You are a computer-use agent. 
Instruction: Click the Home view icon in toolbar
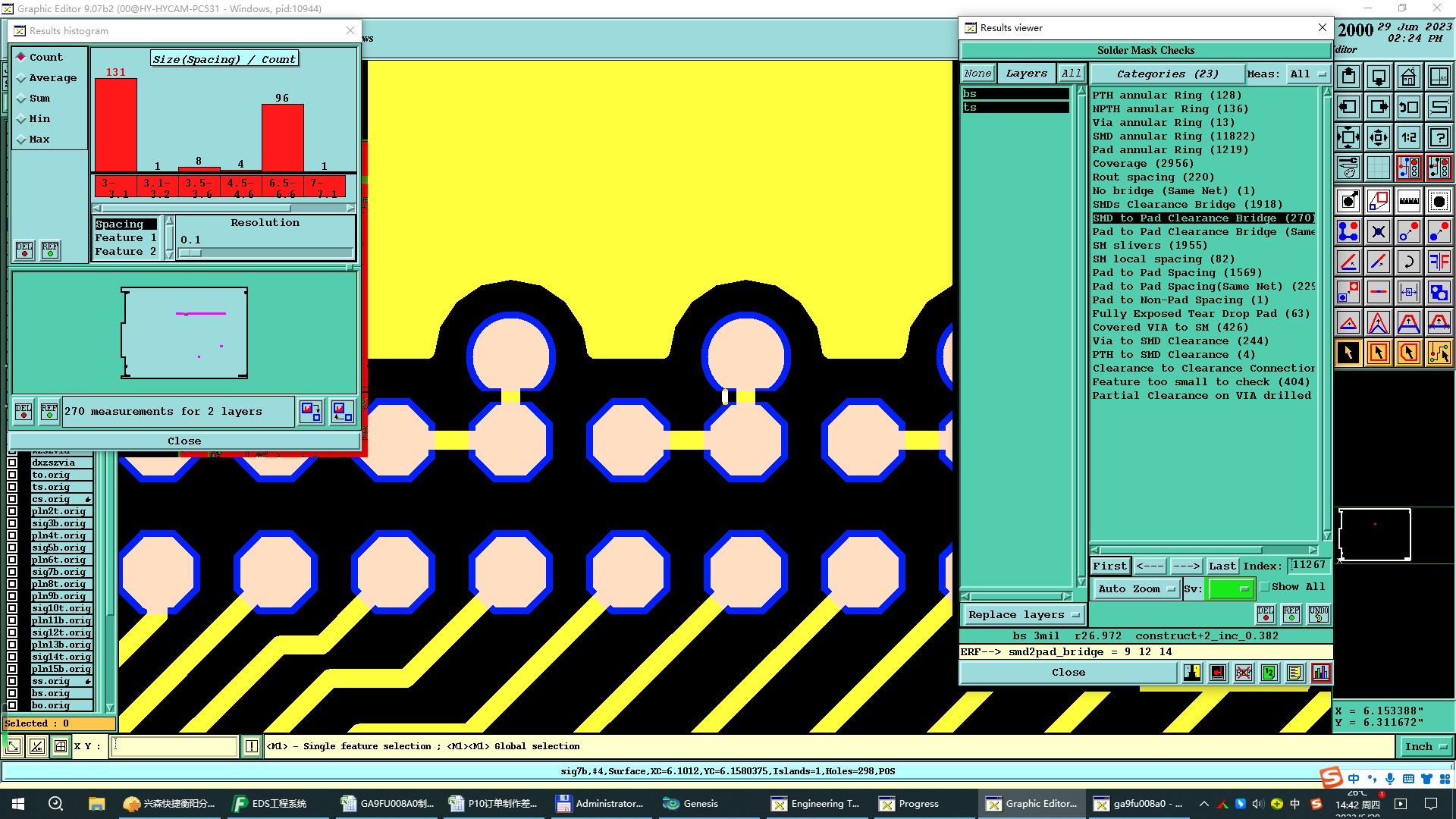(1408, 77)
